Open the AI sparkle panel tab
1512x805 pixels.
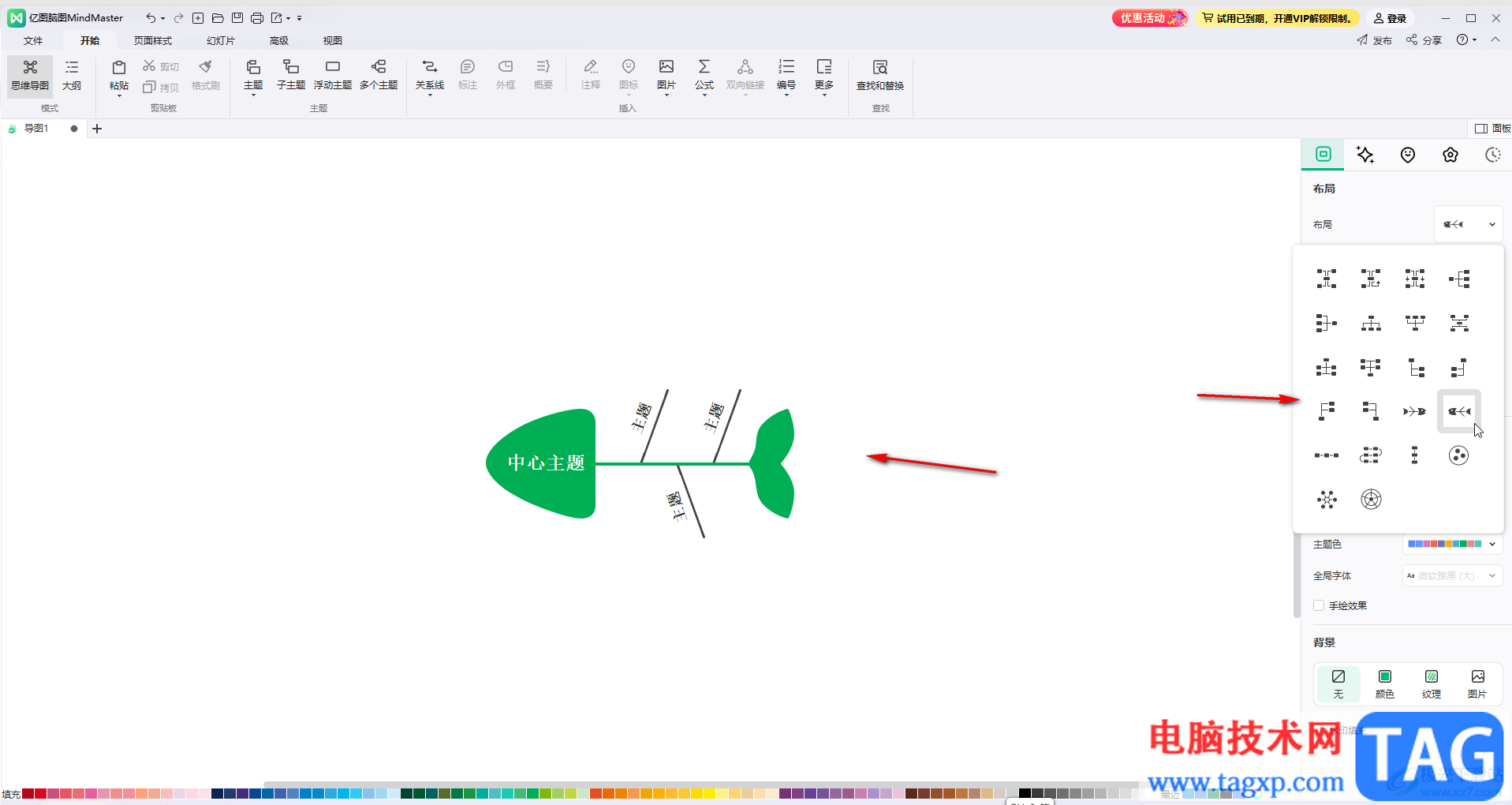coord(1365,155)
